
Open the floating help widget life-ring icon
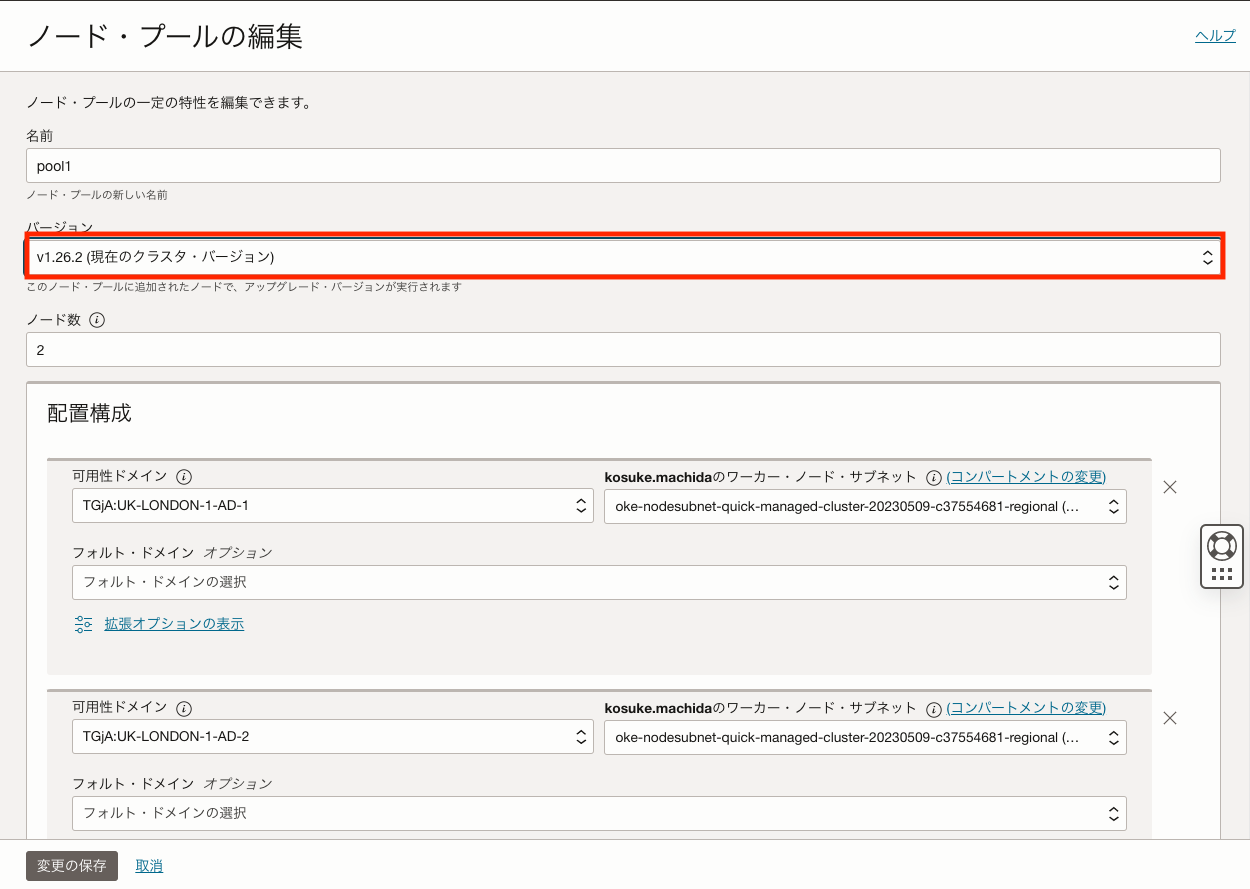pos(1221,546)
